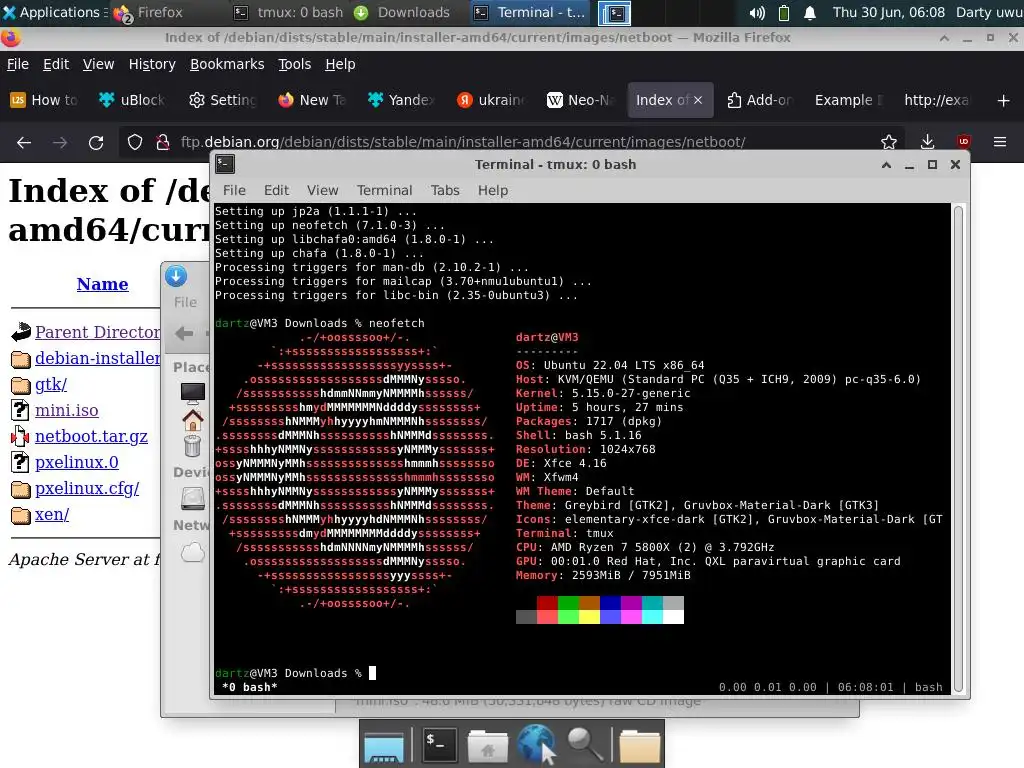Open the rightmost folder icon in dock
1024x768 pixels.
click(639, 746)
